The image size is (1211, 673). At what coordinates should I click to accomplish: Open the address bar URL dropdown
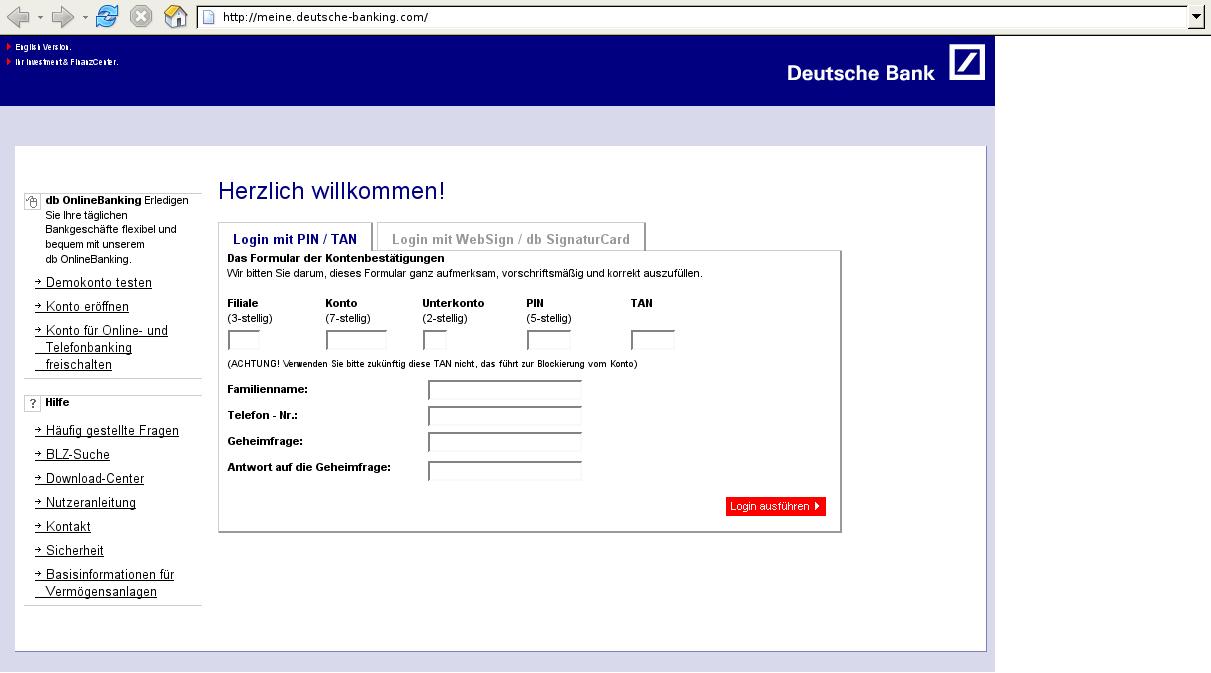coord(1196,17)
